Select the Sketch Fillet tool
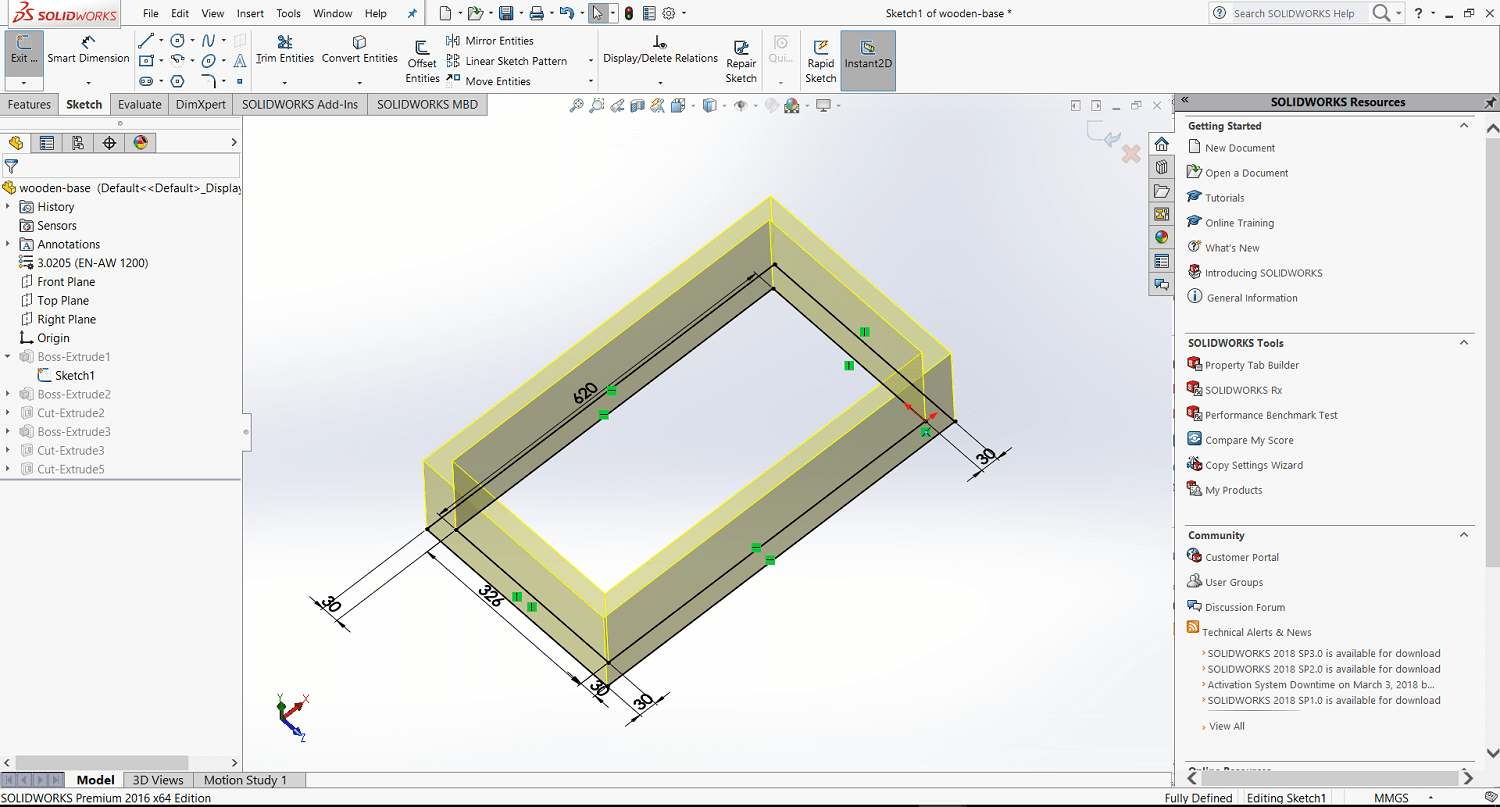Viewport: 1500px width, 807px height. pyautogui.click(x=208, y=81)
